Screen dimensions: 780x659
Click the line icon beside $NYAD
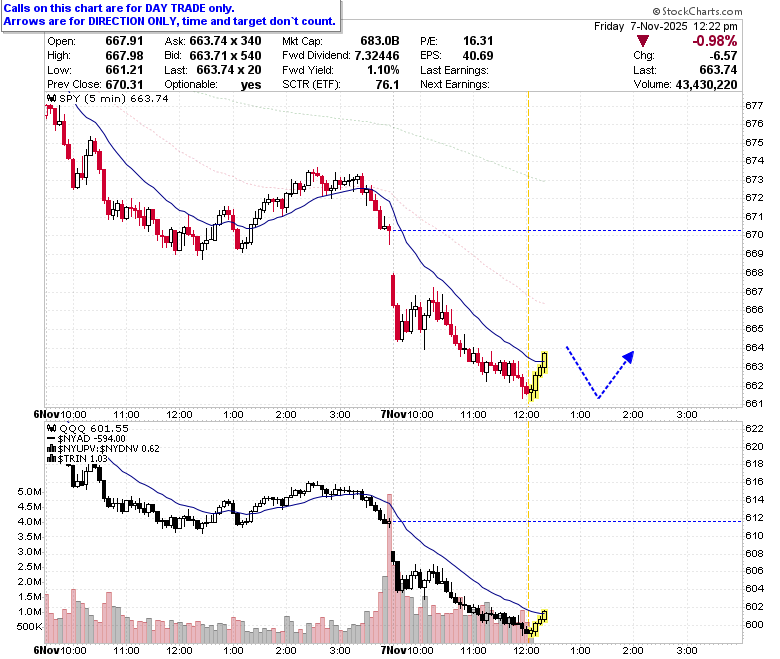coord(52,439)
